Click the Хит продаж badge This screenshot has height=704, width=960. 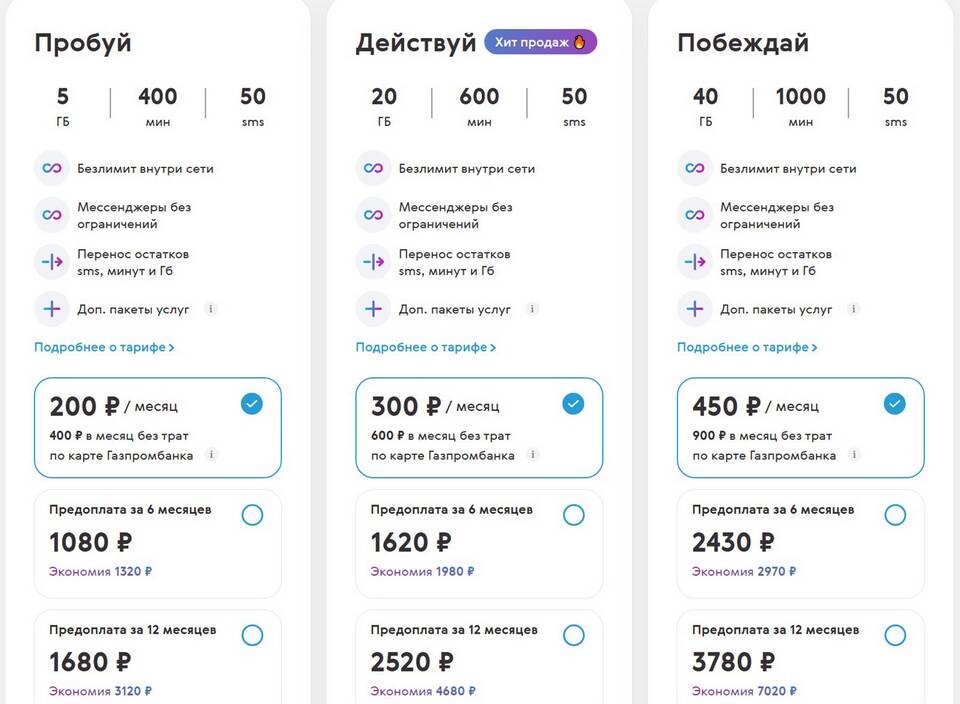tap(541, 42)
